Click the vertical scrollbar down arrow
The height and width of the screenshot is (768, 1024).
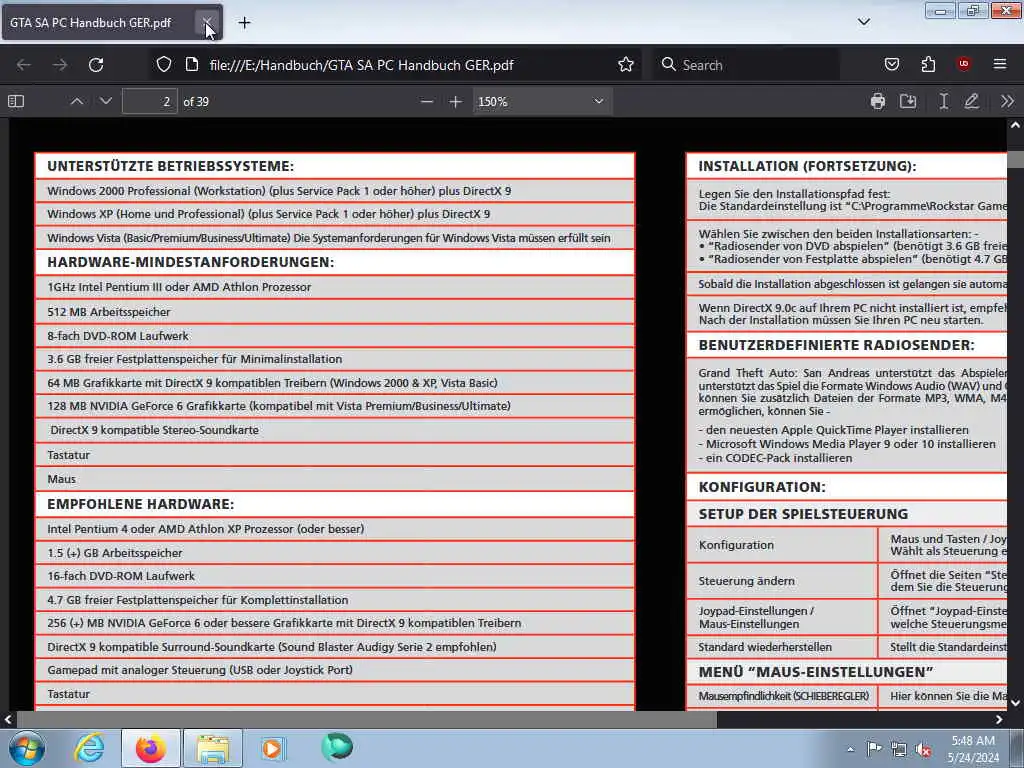[x=1015, y=703]
